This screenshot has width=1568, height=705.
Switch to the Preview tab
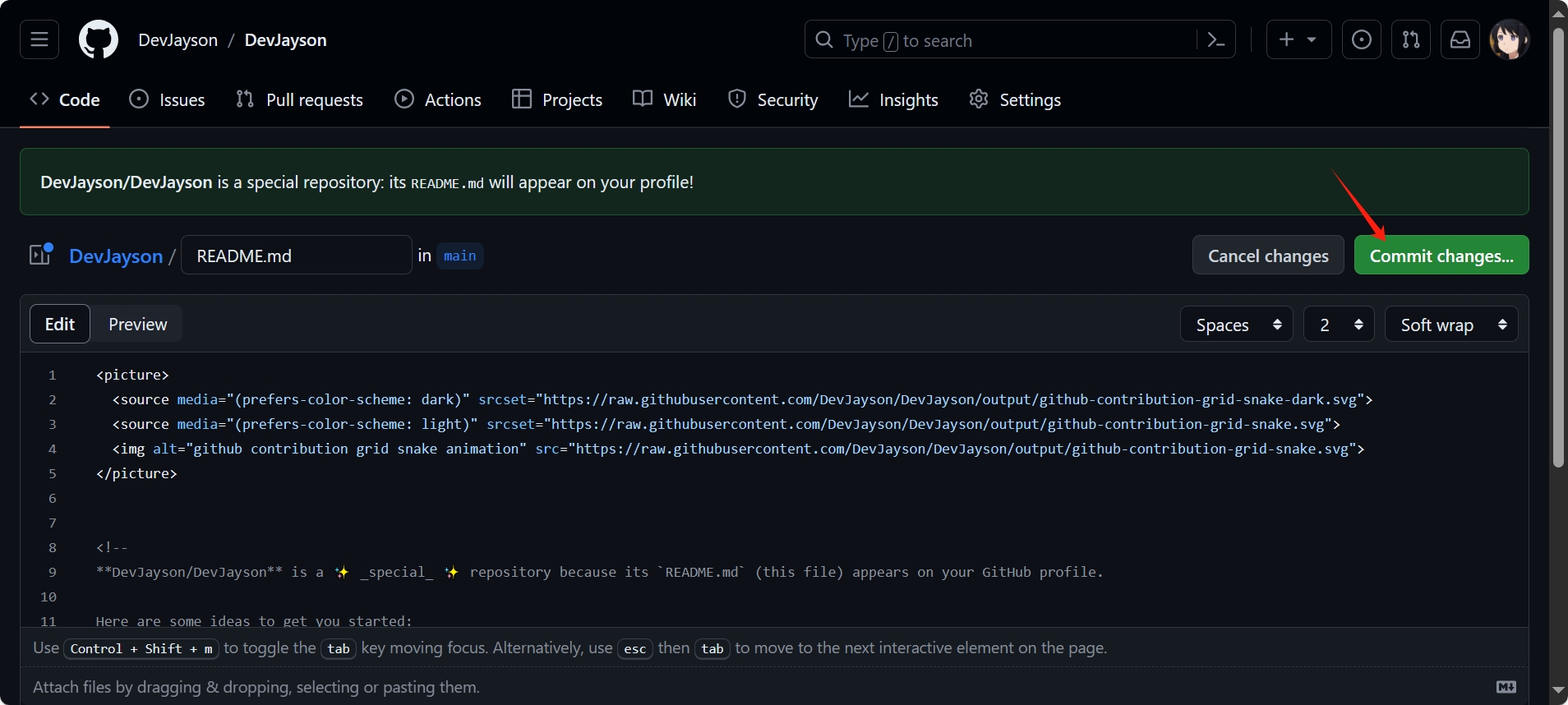pyautogui.click(x=137, y=324)
